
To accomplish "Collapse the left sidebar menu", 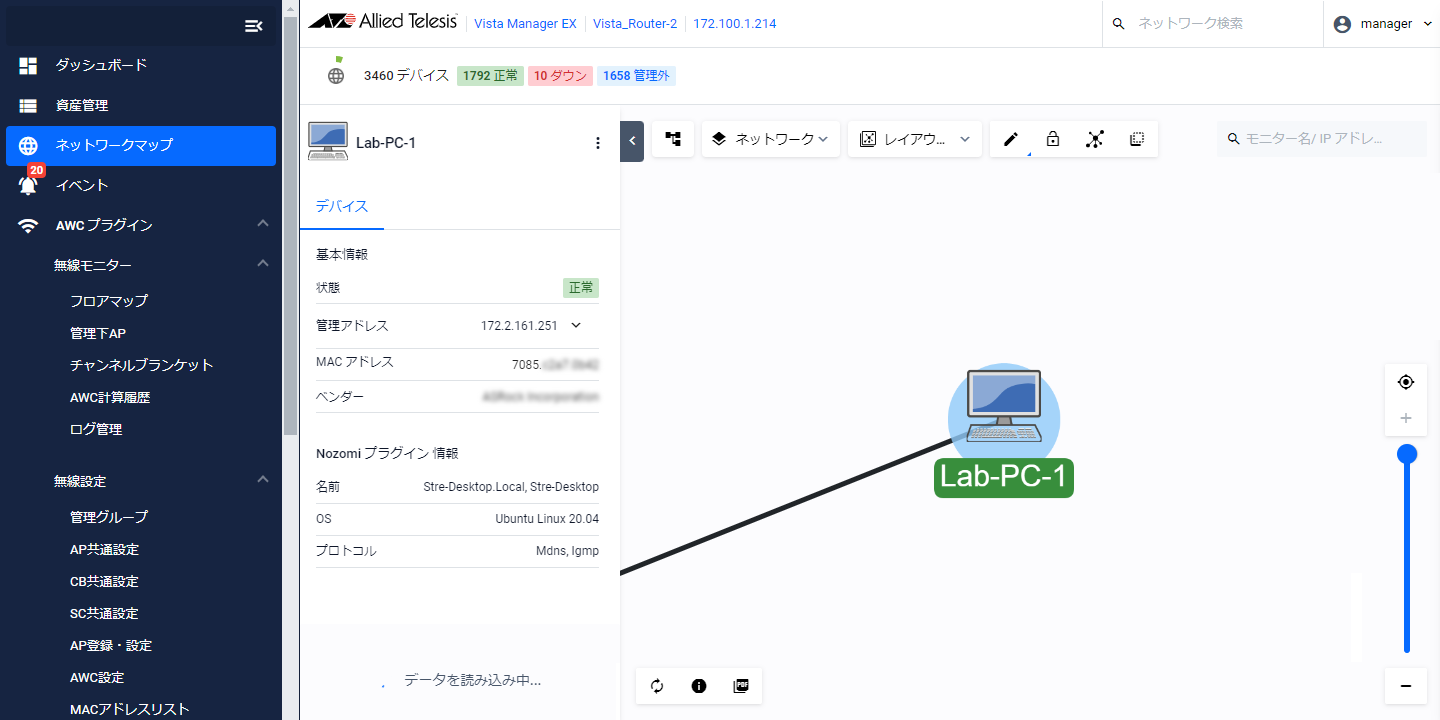I will [253, 26].
